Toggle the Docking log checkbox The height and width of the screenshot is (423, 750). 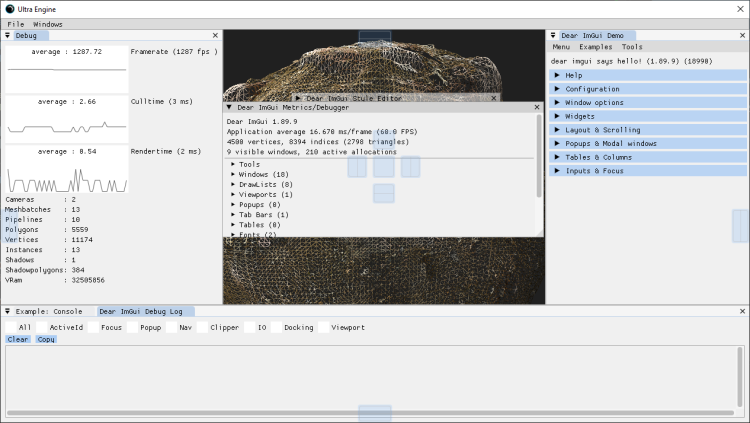click(x=276, y=327)
